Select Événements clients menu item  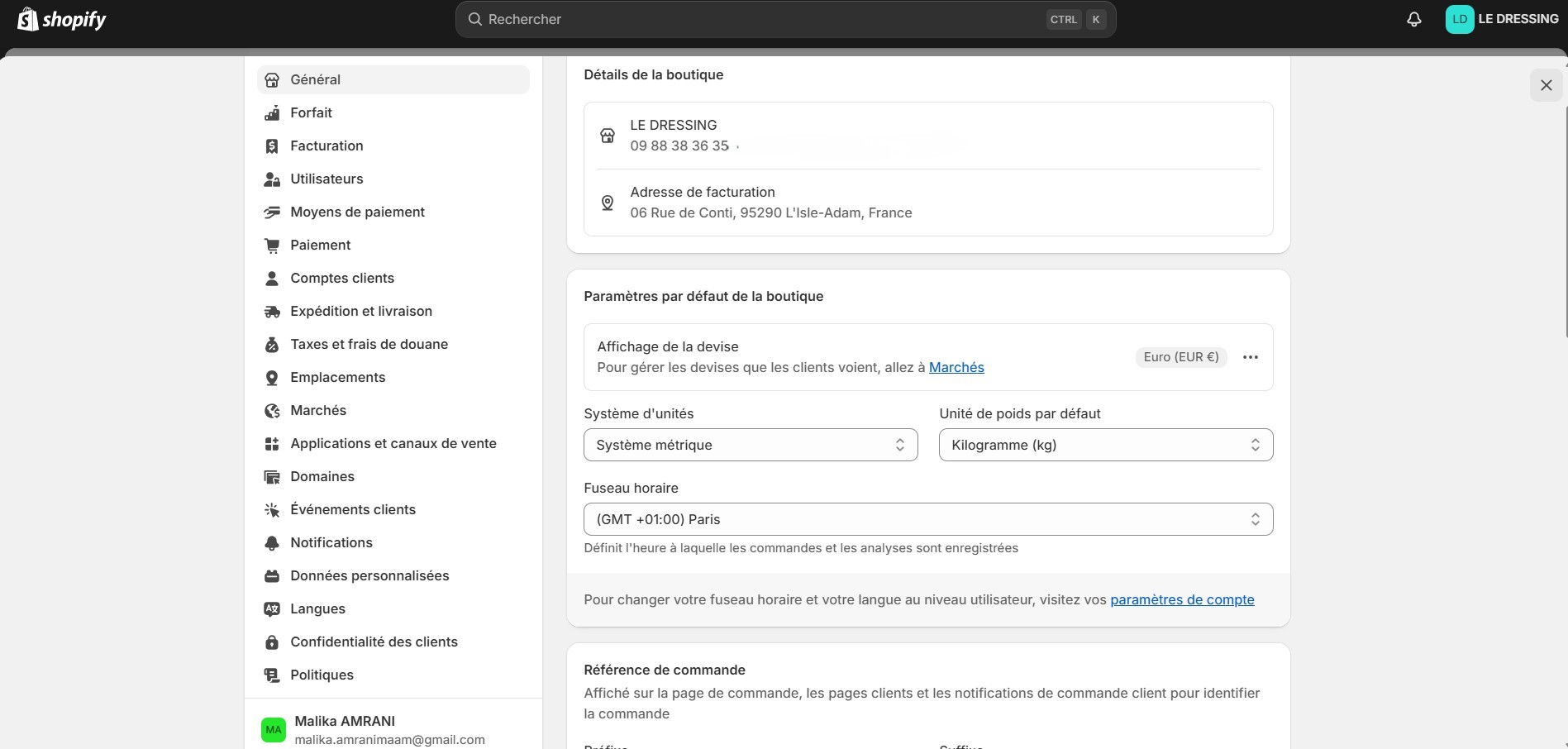(x=393, y=509)
